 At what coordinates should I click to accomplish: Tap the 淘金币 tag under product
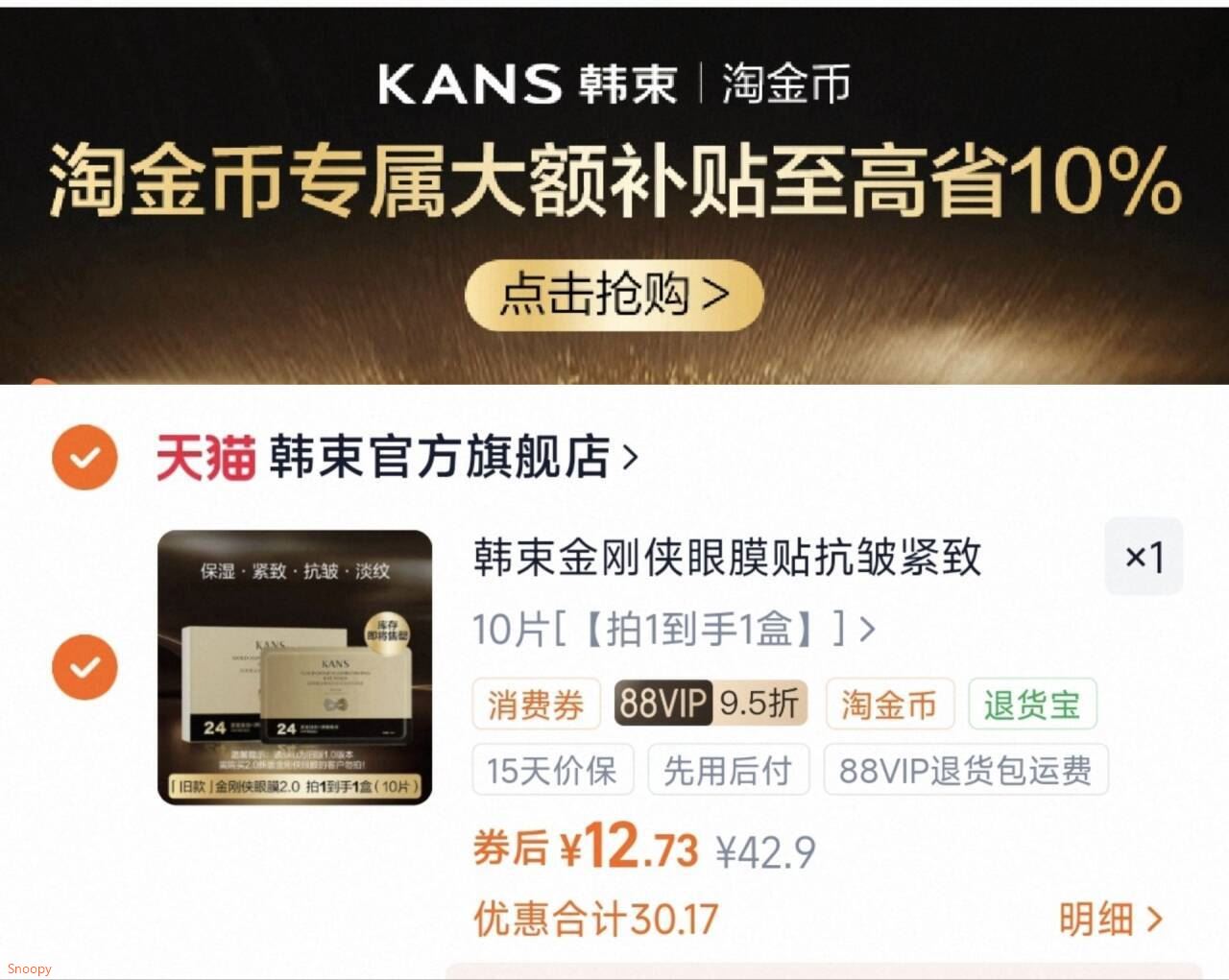pos(890,705)
